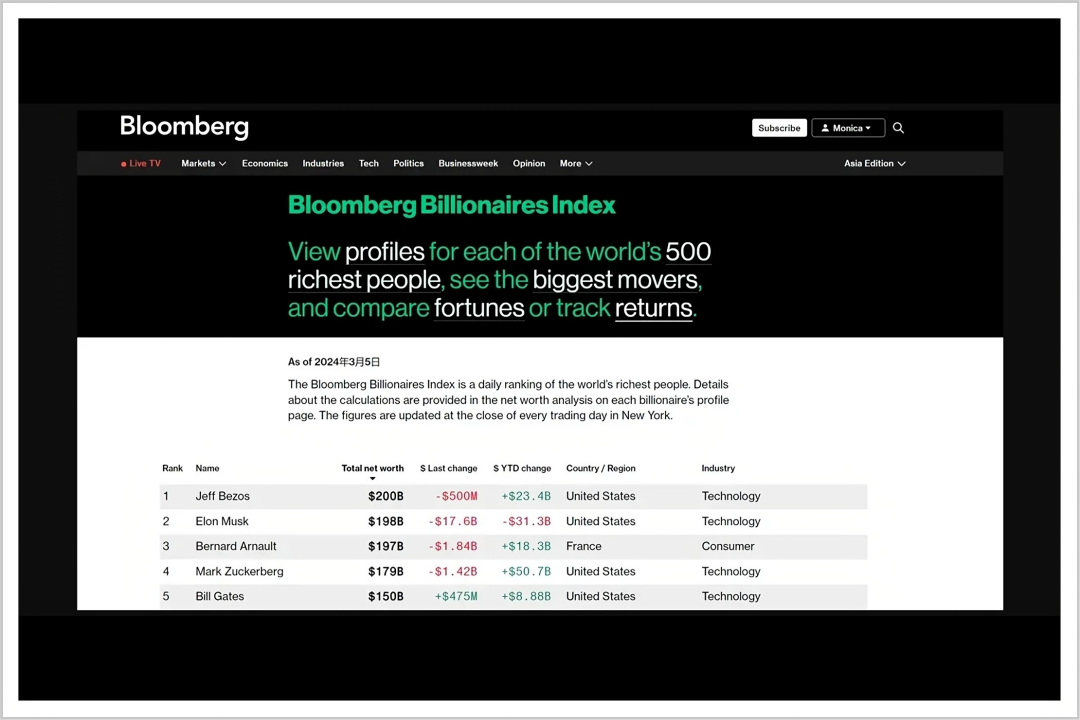Open the Tech section

(368, 163)
